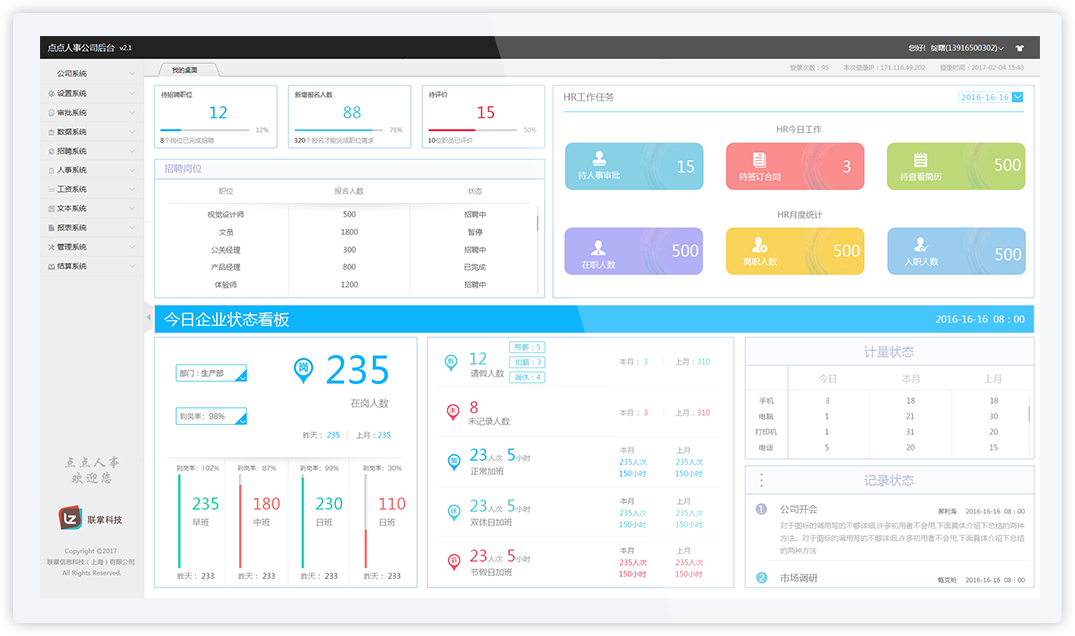Click the person-check icon on 入职人数 card

pos(921,245)
